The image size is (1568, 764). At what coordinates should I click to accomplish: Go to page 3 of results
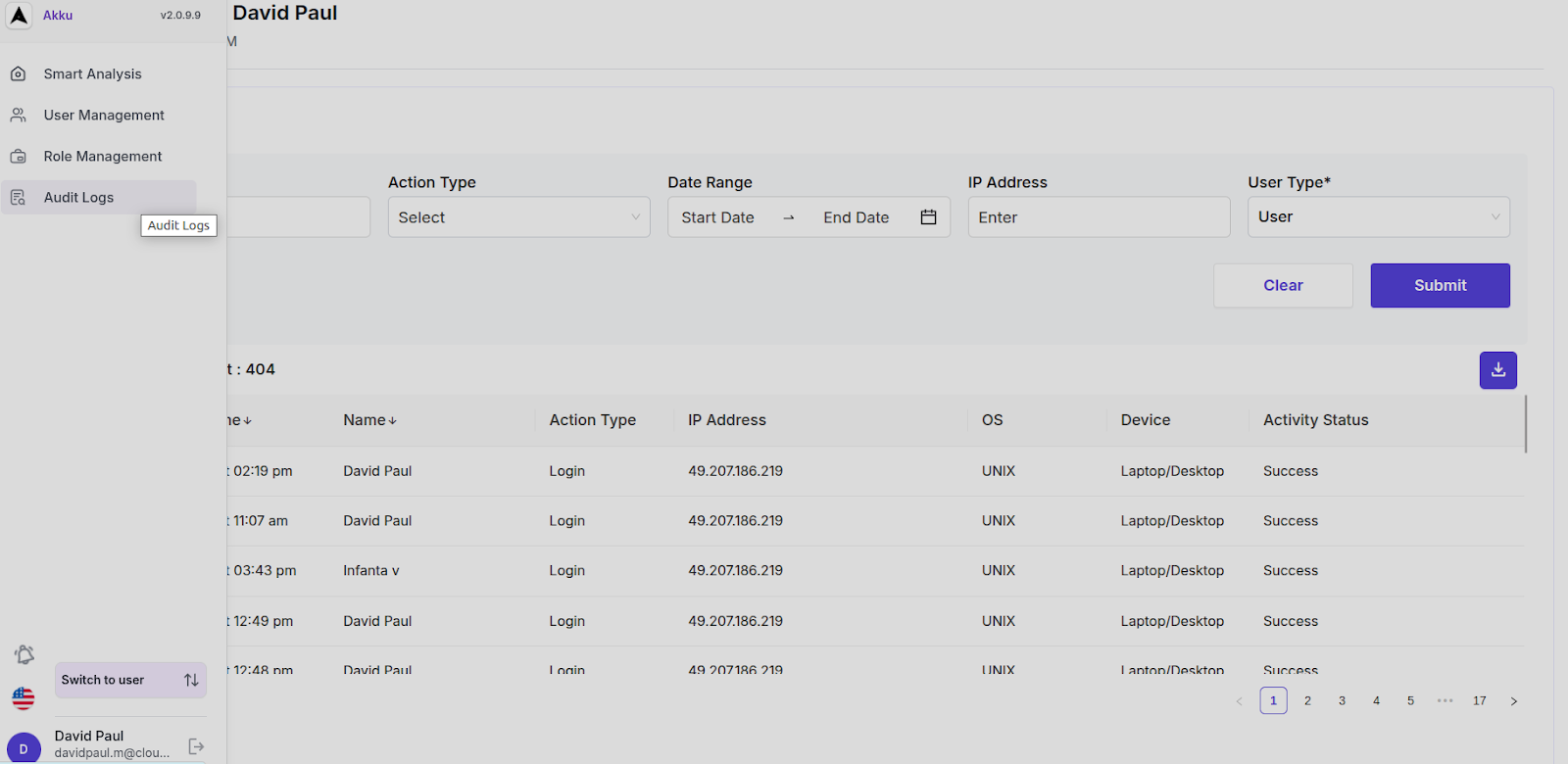coord(1342,701)
